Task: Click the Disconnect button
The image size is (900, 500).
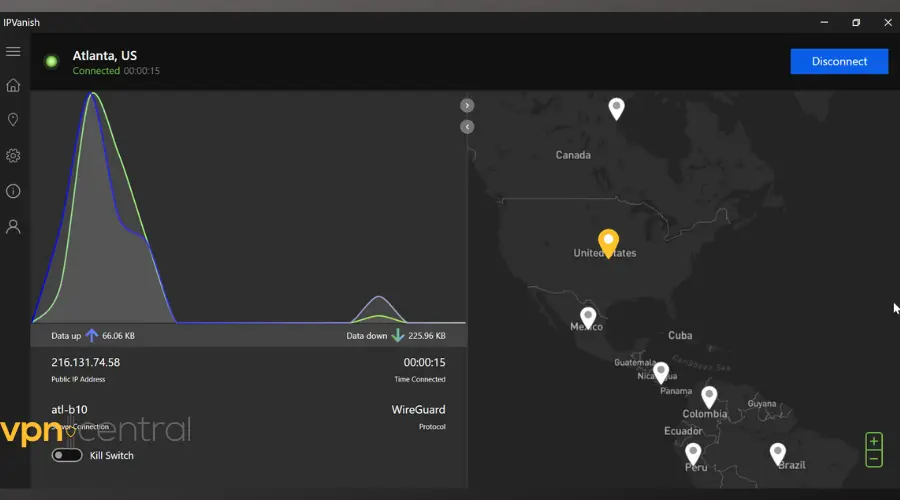Action: 839,61
